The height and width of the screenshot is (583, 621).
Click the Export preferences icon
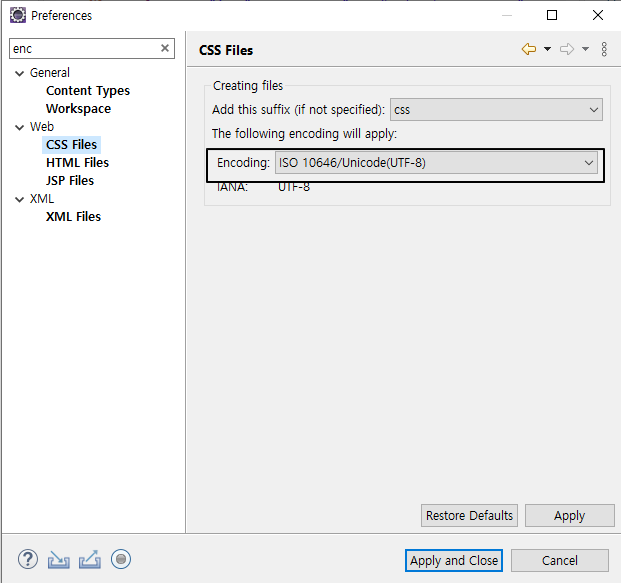coord(90,560)
